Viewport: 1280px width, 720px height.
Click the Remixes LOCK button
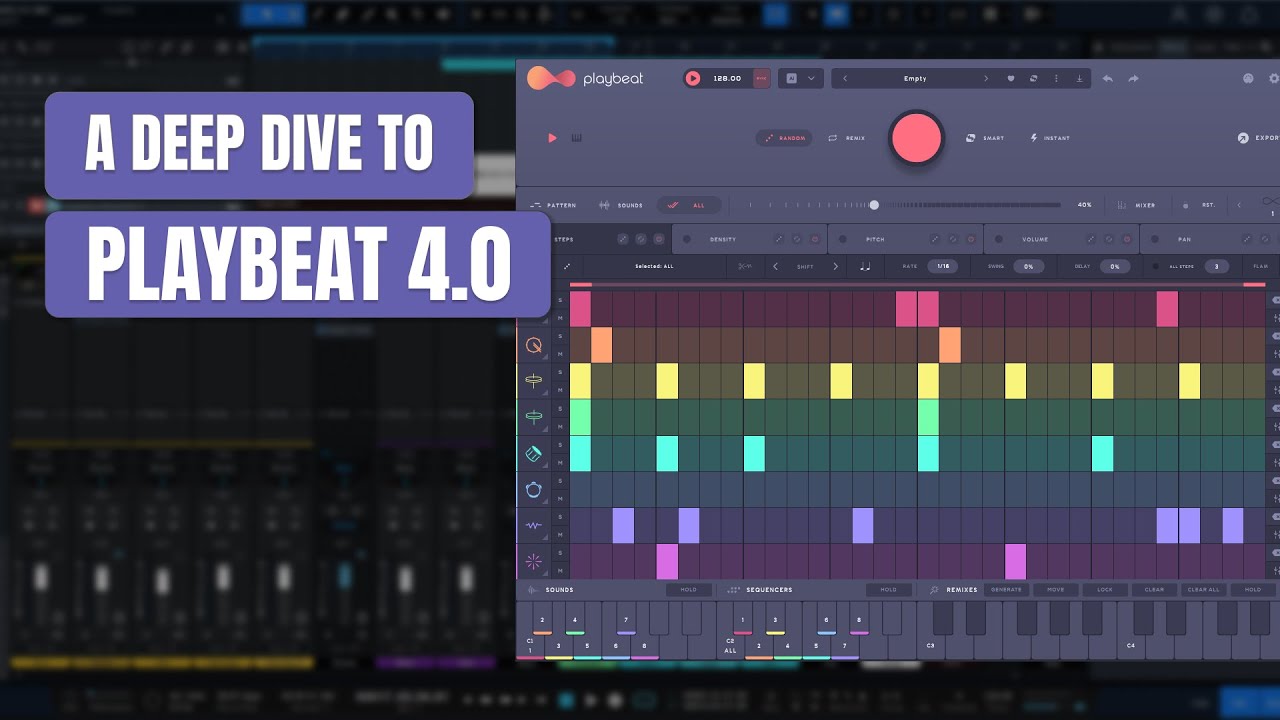[x=1105, y=590]
